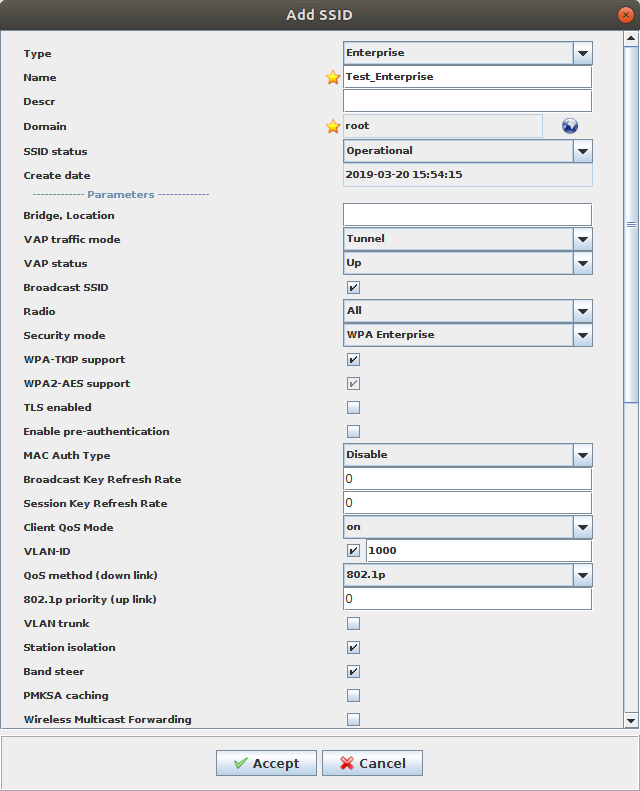The width and height of the screenshot is (640, 791).
Task: Click the star icon beside the Name field
Action: point(333,77)
